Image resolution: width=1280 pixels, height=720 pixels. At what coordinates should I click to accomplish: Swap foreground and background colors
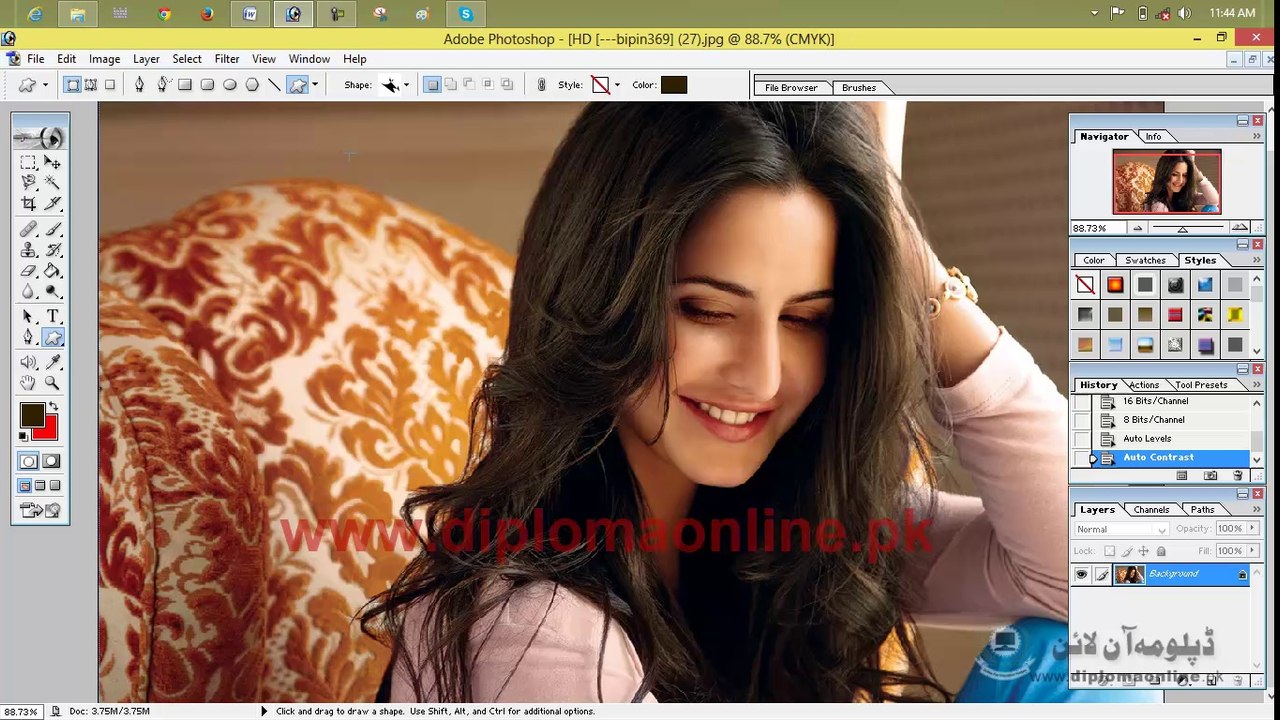53,407
